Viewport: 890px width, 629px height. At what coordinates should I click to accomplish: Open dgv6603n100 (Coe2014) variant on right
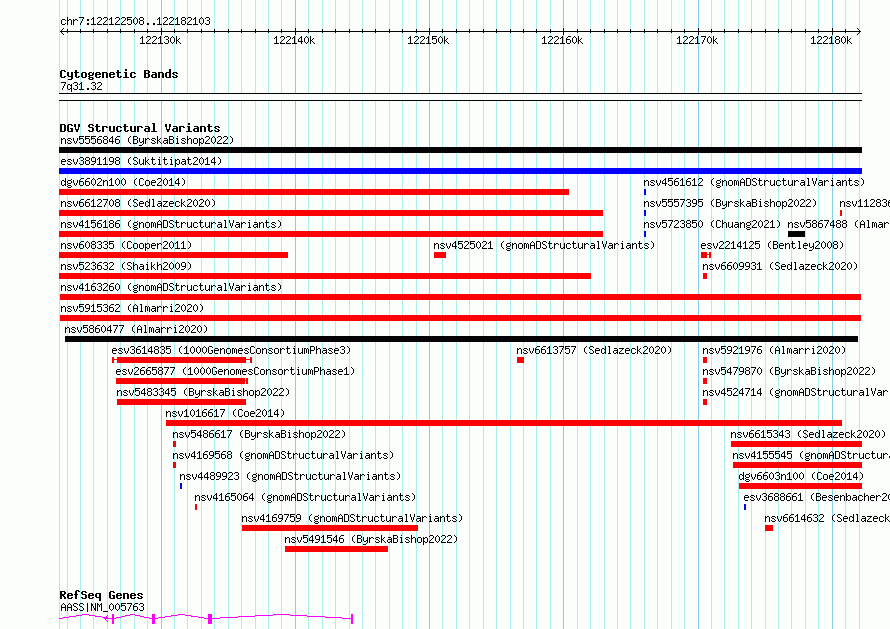coord(801,476)
